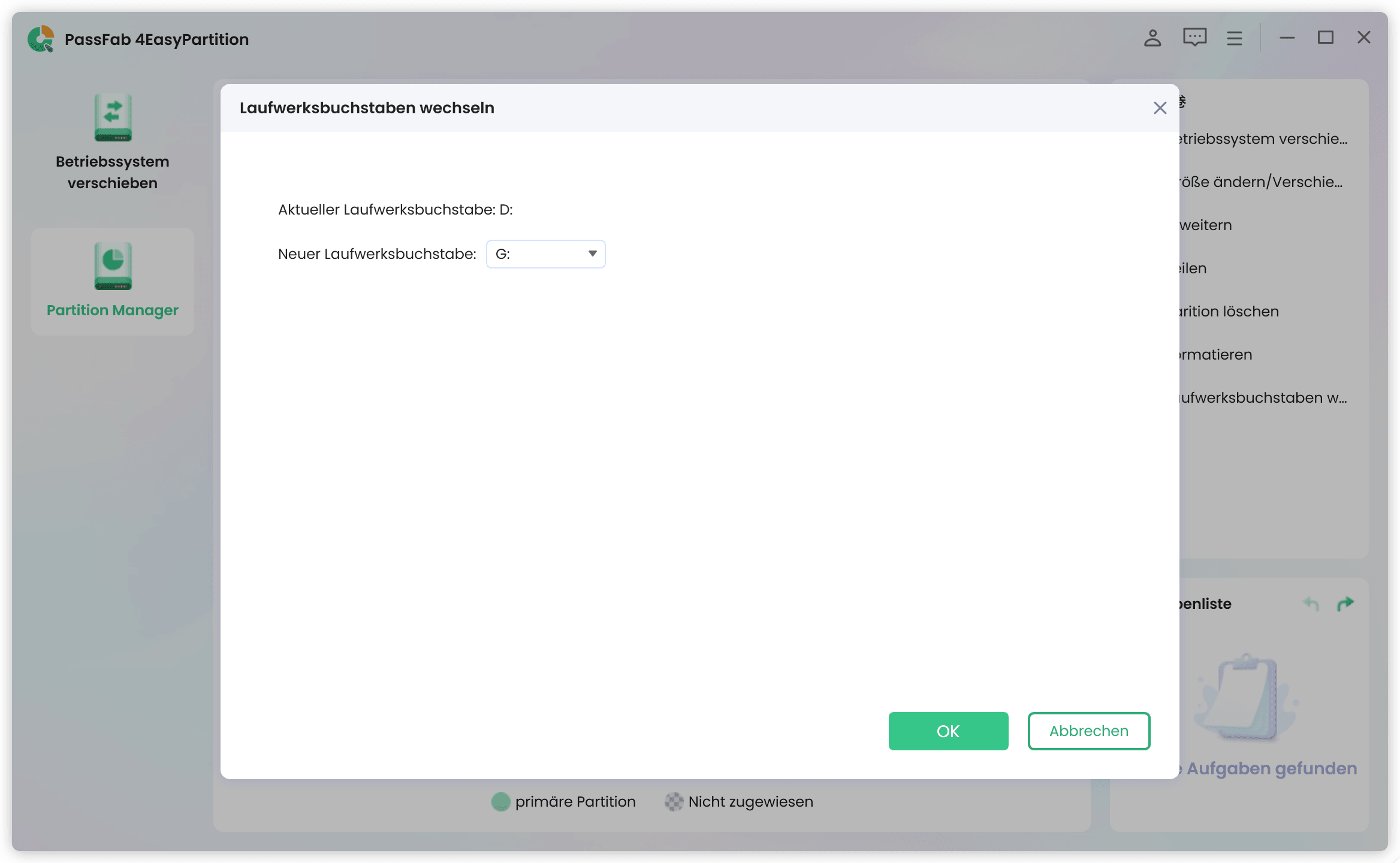
Task: Open Betriebssystem verschieben from the sidebar
Action: (112, 144)
